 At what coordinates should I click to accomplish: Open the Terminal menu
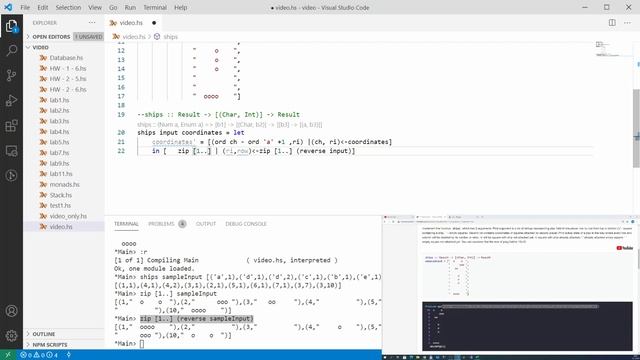[155, 7]
